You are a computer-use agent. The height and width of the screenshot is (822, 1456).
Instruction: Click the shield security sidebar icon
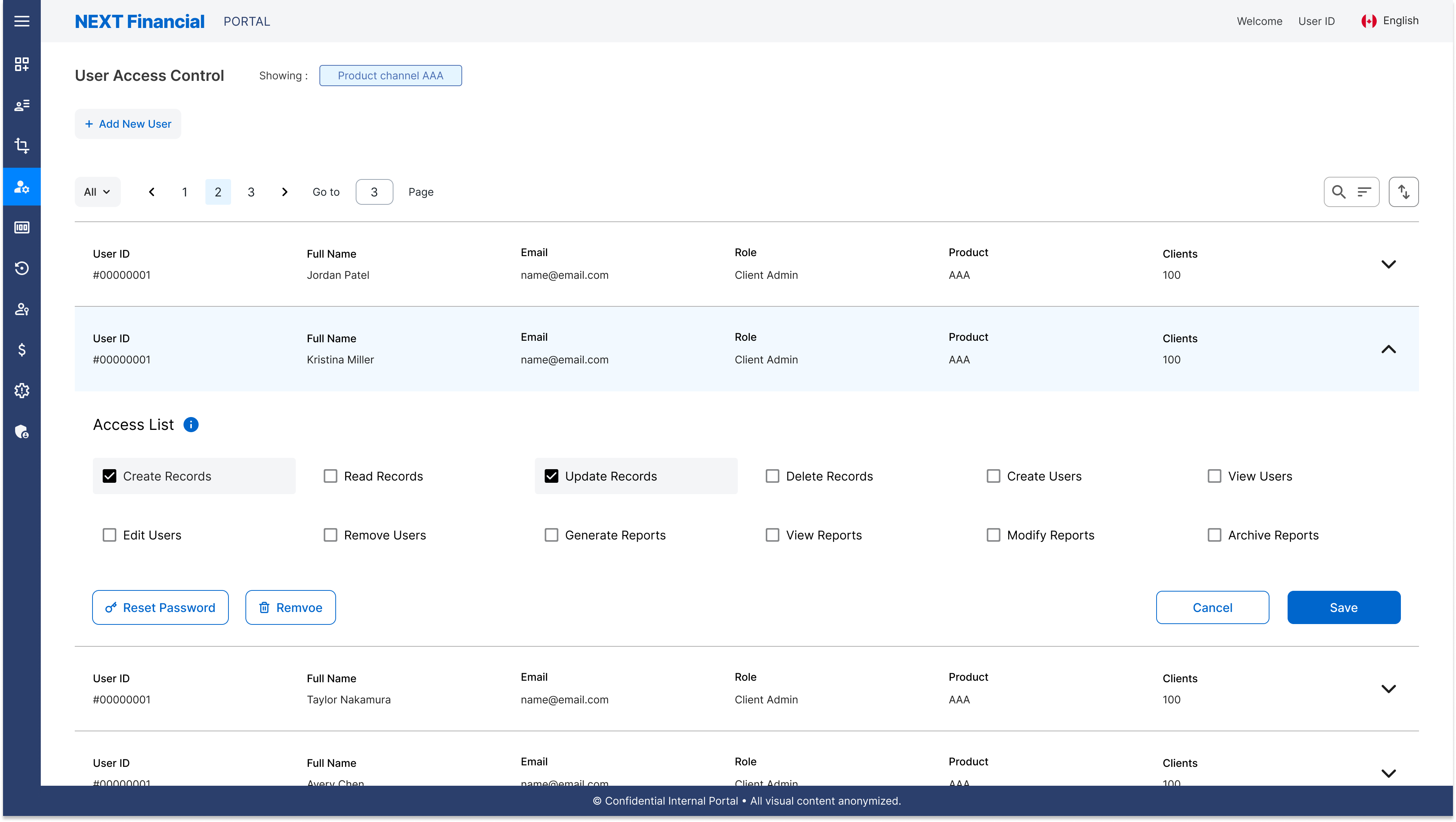click(x=22, y=431)
